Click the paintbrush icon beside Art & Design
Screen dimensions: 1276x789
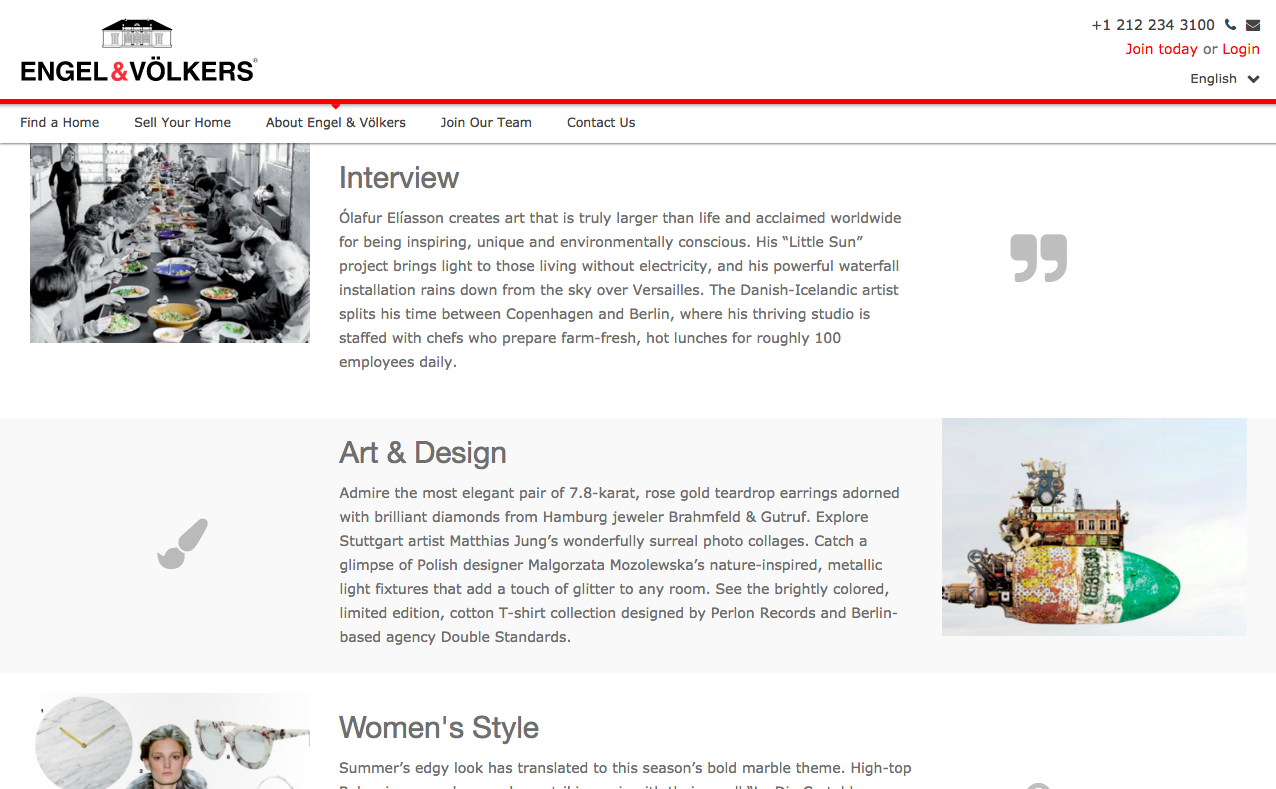pos(182,544)
